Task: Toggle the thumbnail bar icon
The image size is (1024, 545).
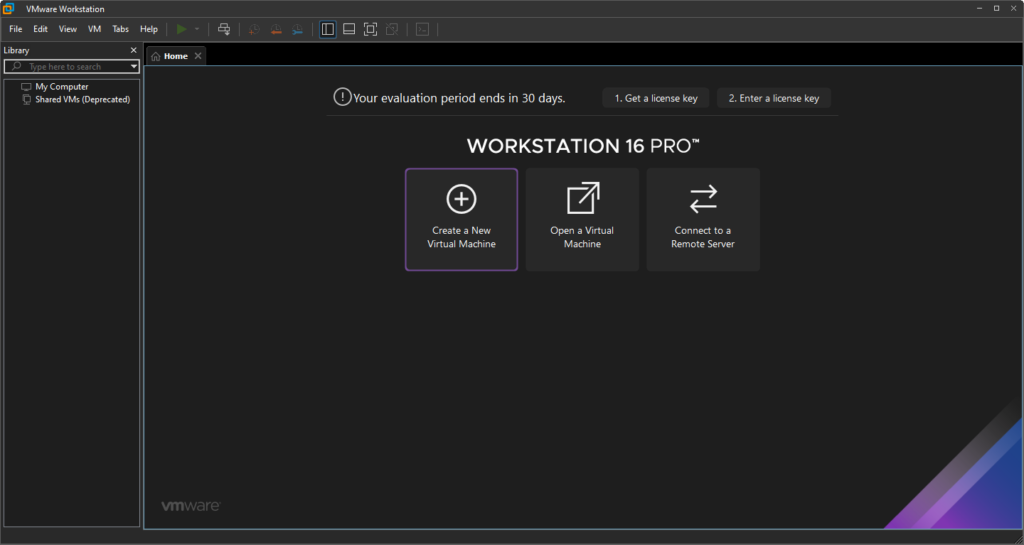Action: click(349, 29)
